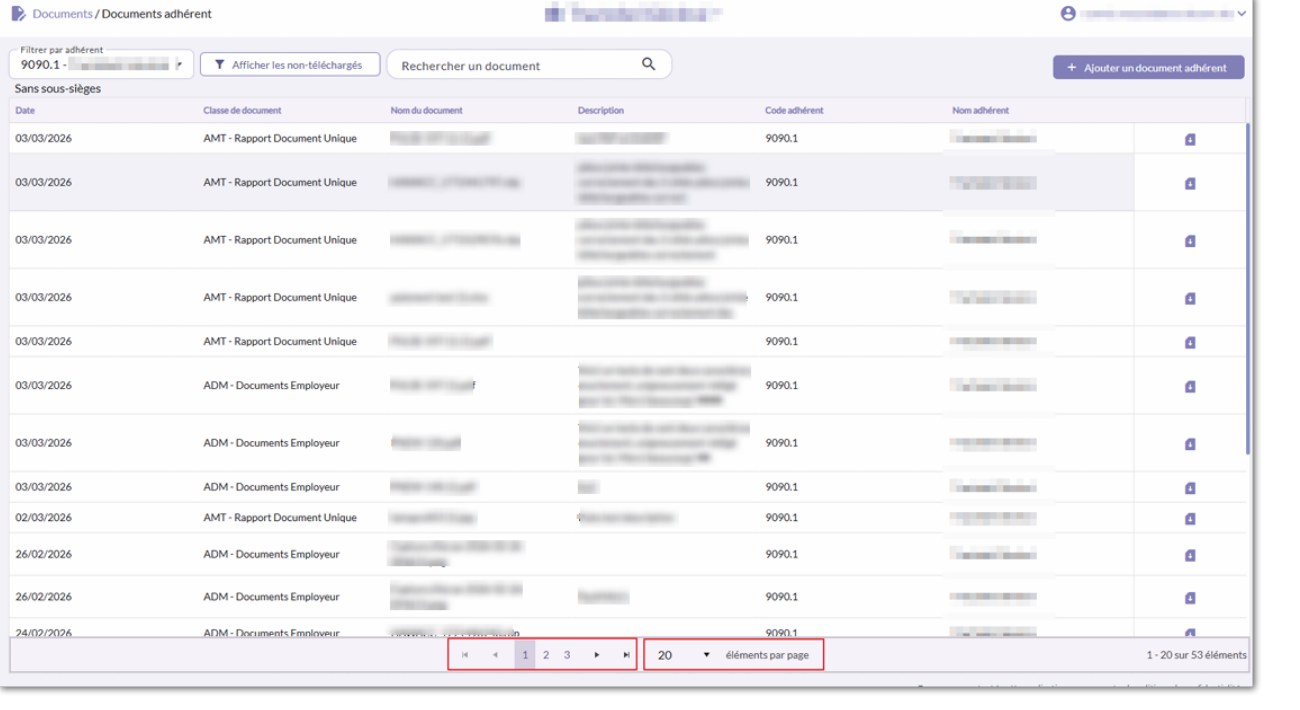Sort by the Date column header

pos(25,110)
